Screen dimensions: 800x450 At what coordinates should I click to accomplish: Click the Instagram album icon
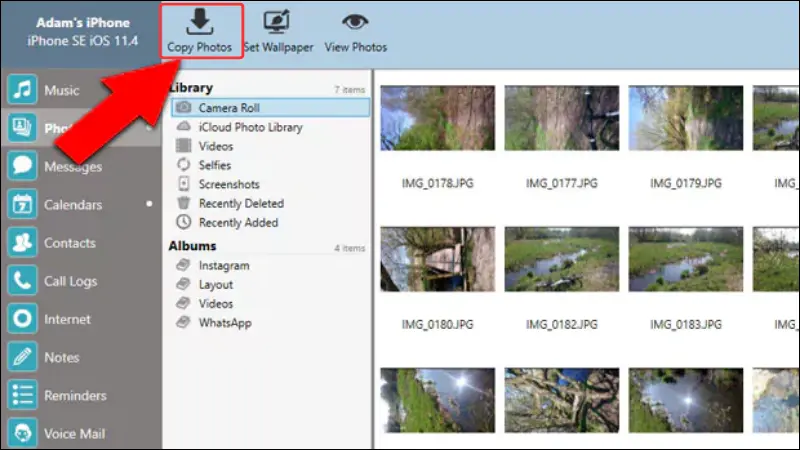[183, 265]
